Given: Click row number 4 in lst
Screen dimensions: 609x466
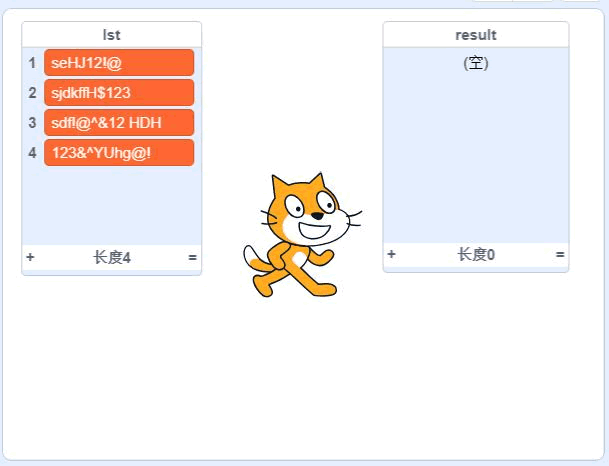Looking at the screenshot, I should pyautogui.click(x=32, y=153).
